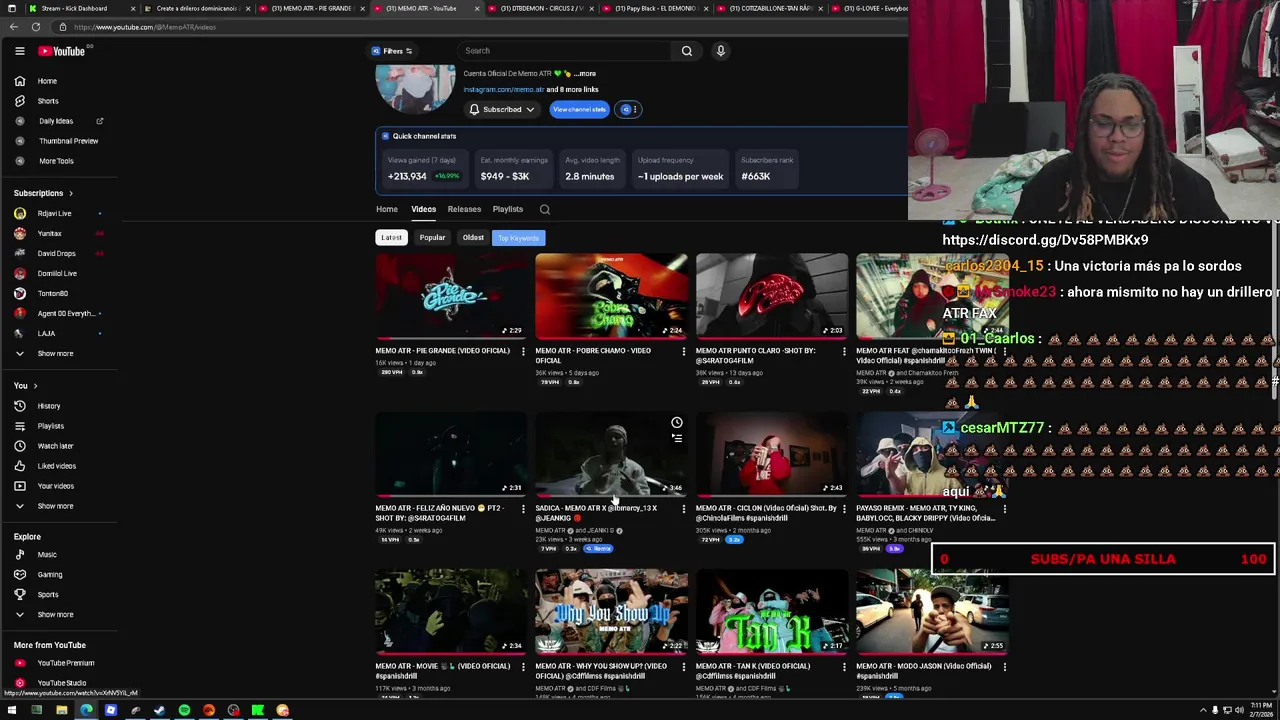1280x720 pixels.
Task: Open Liked videos in the sidebar
Action: pyautogui.click(x=58, y=466)
